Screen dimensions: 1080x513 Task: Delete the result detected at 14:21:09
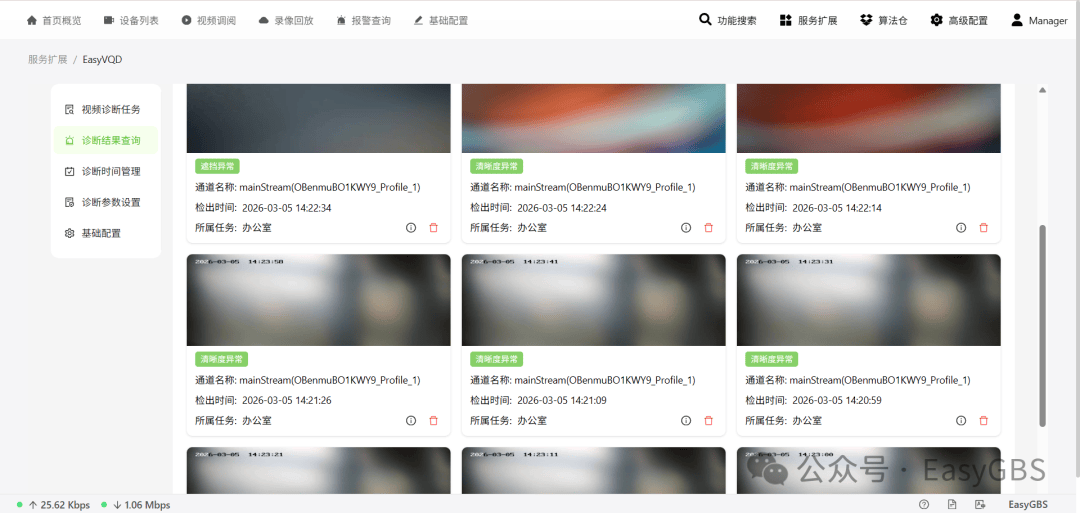pos(708,421)
